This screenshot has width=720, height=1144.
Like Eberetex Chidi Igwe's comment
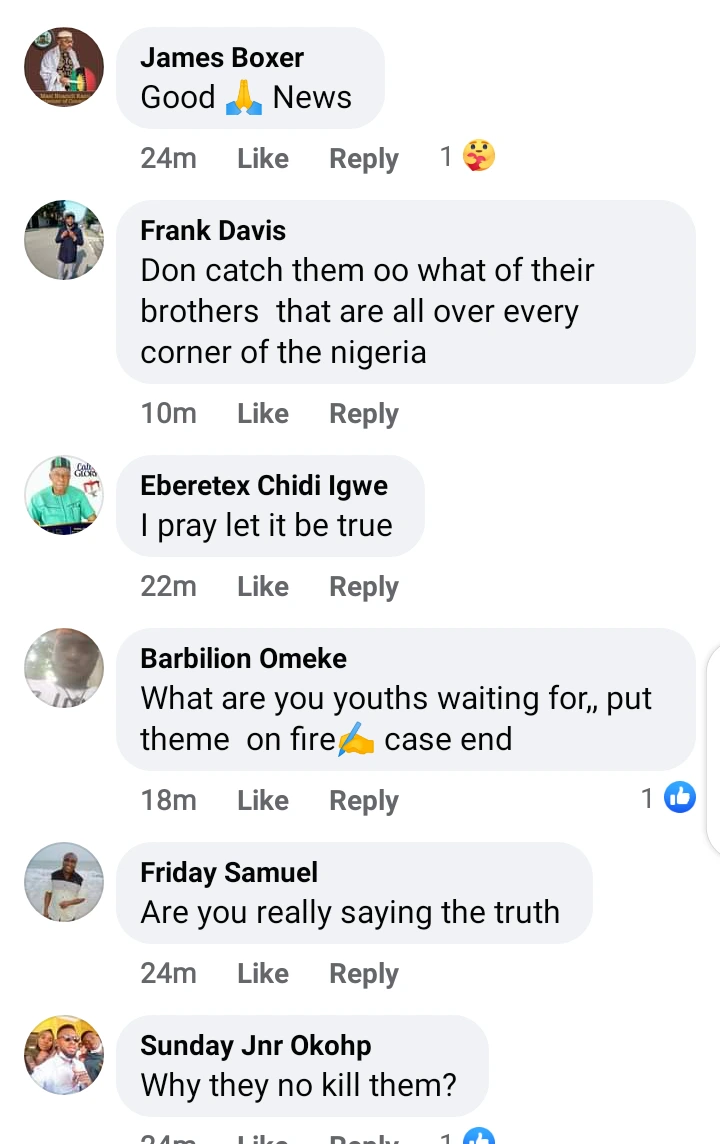coord(263,586)
